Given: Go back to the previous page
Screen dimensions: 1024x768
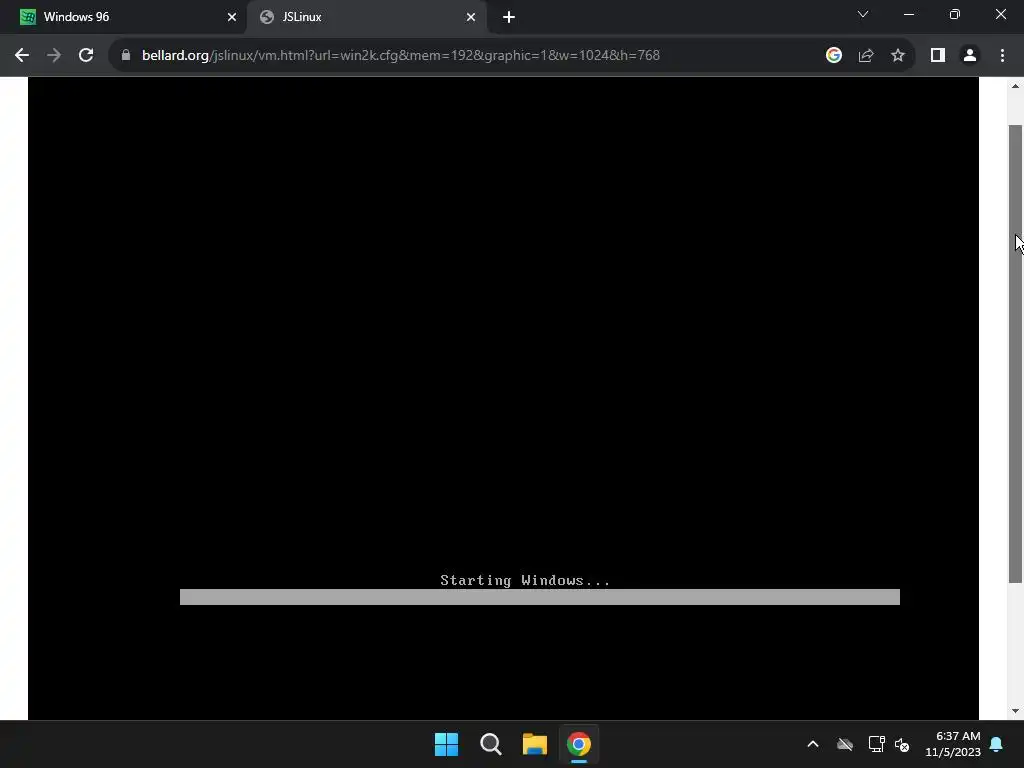Looking at the screenshot, I should click(x=22, y=55).
